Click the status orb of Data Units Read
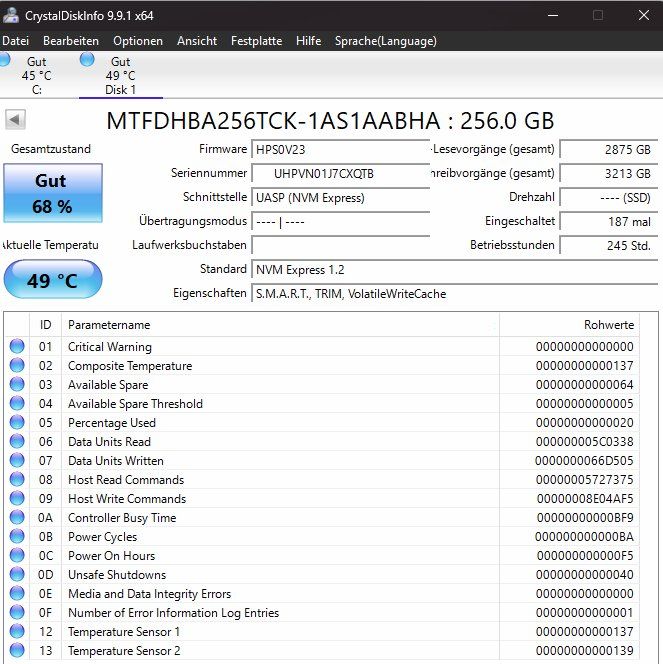 click(x=17, y=441)
